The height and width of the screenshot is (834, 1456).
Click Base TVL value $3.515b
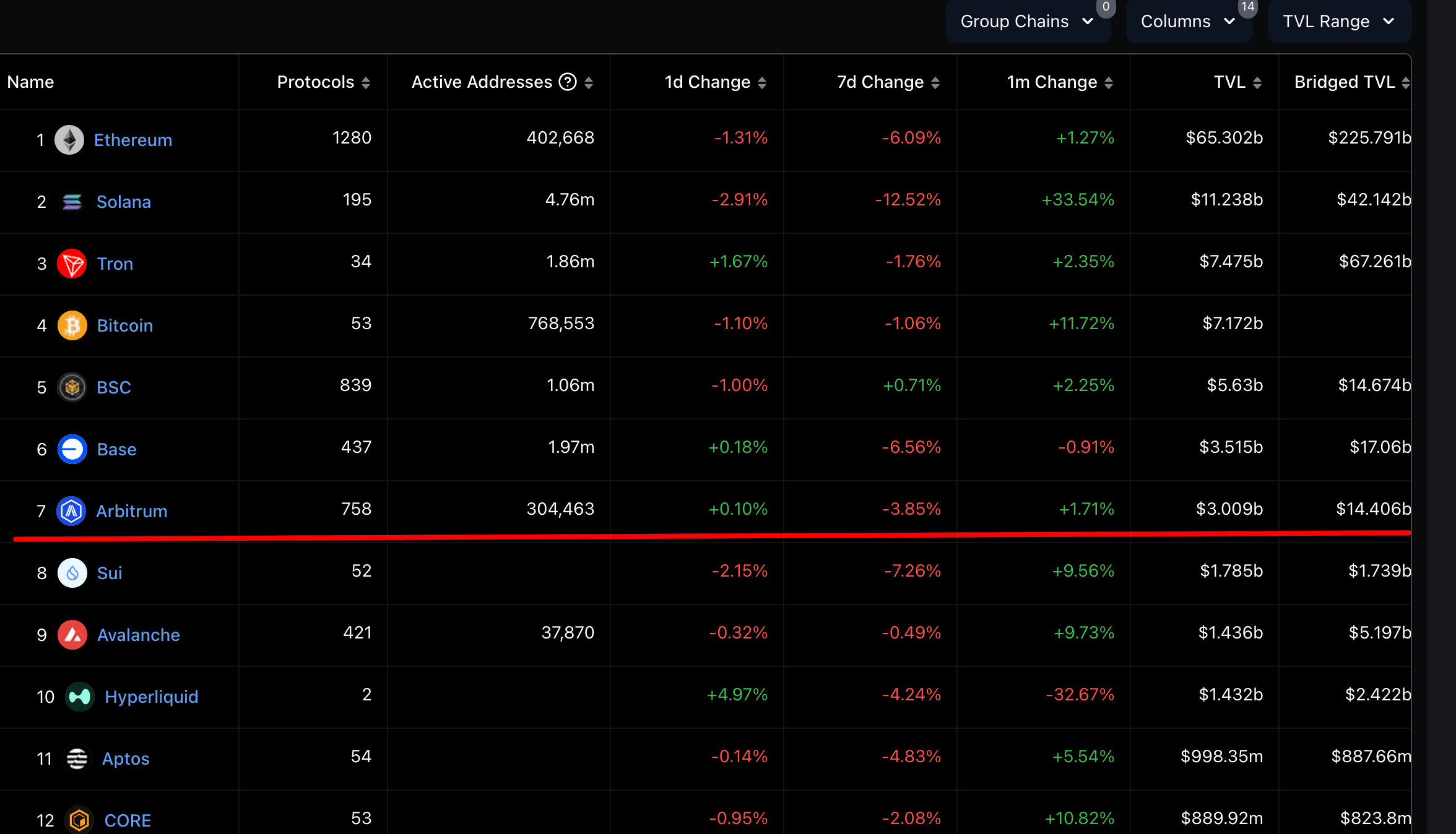[x=1231, y=447]
